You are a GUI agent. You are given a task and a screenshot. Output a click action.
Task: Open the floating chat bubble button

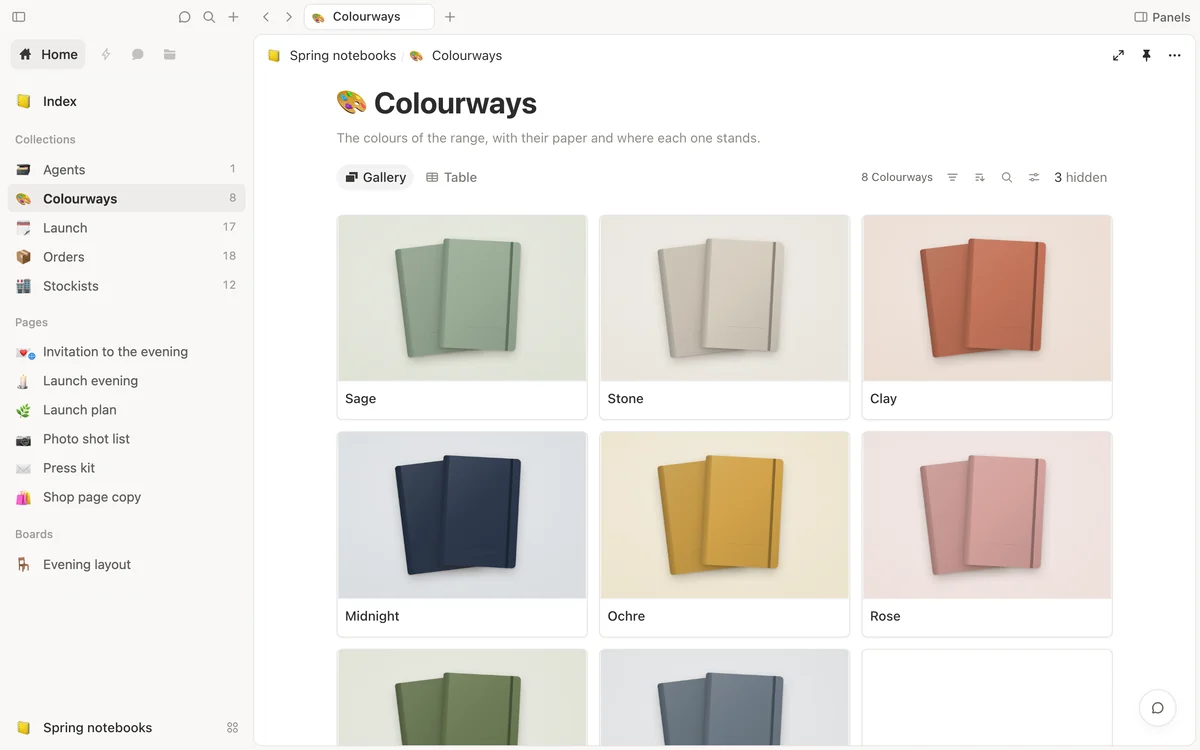(x=1157, y=708)
